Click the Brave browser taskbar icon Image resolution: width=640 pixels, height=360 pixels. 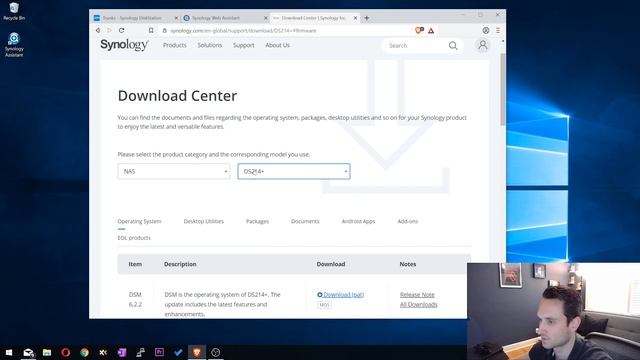tap(197, 353)
